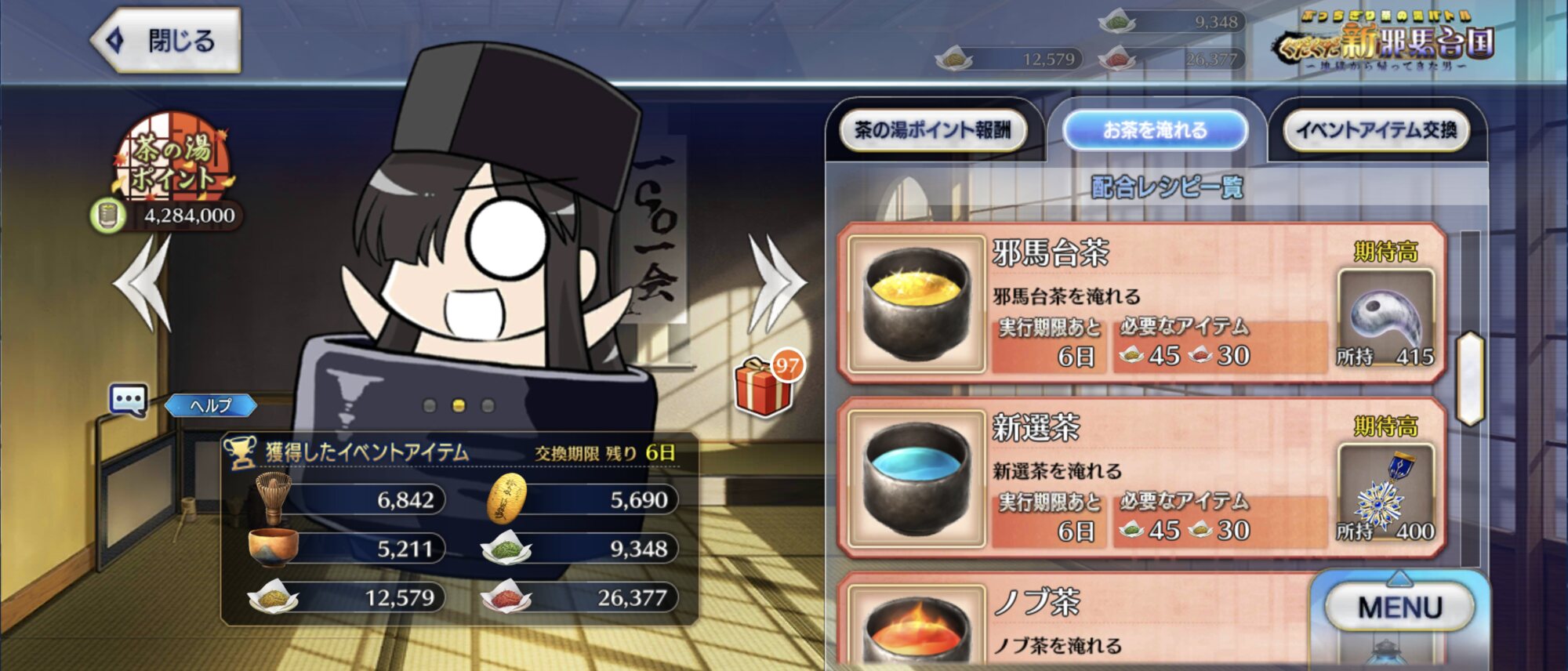Select the middle yellow page indicator dot
The width and height of the screenshot is (1568, 671).
point(459,405)
